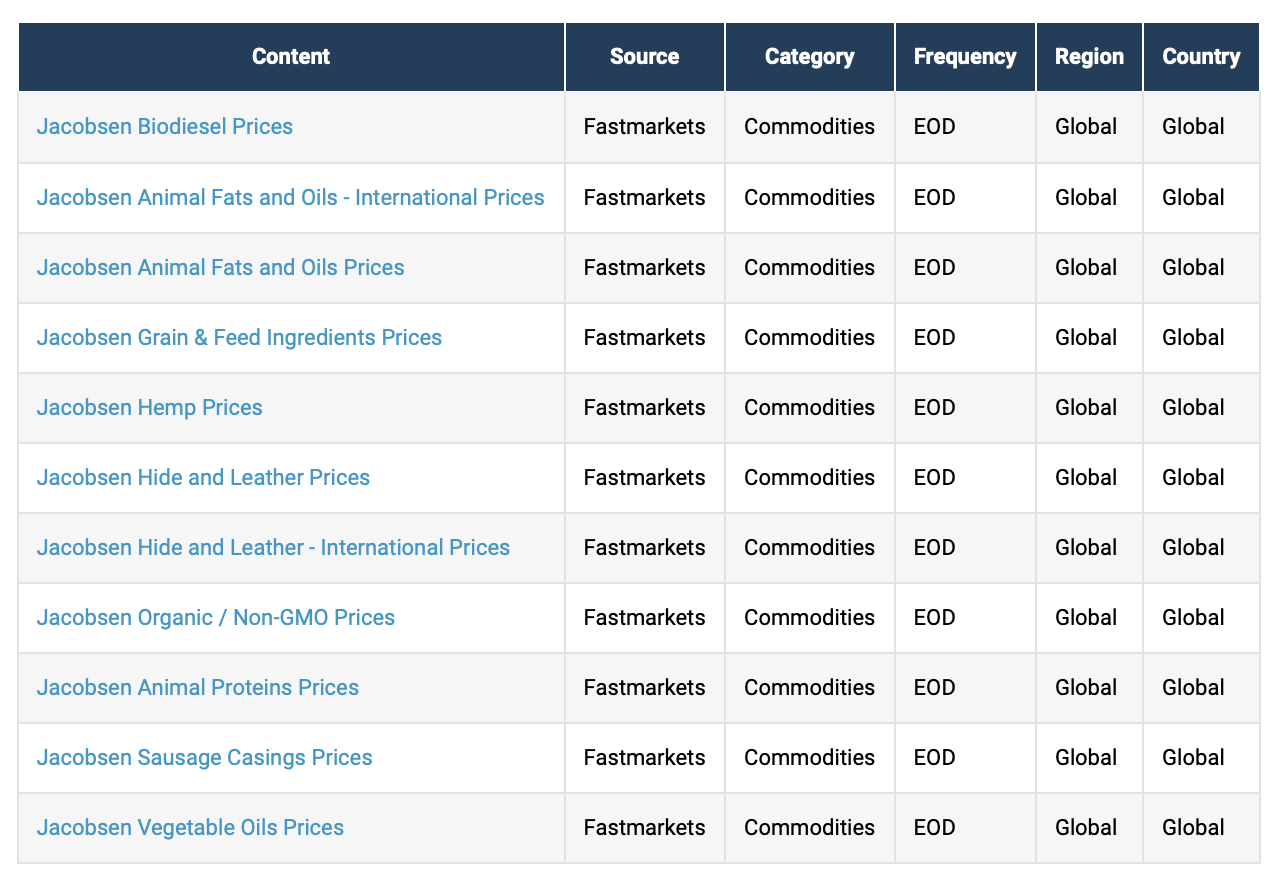Select the Jacobsen Hemp Prices link
The height and width of the screenshot is (888, 1278).
pyautogui.click(x=149, y=407)
